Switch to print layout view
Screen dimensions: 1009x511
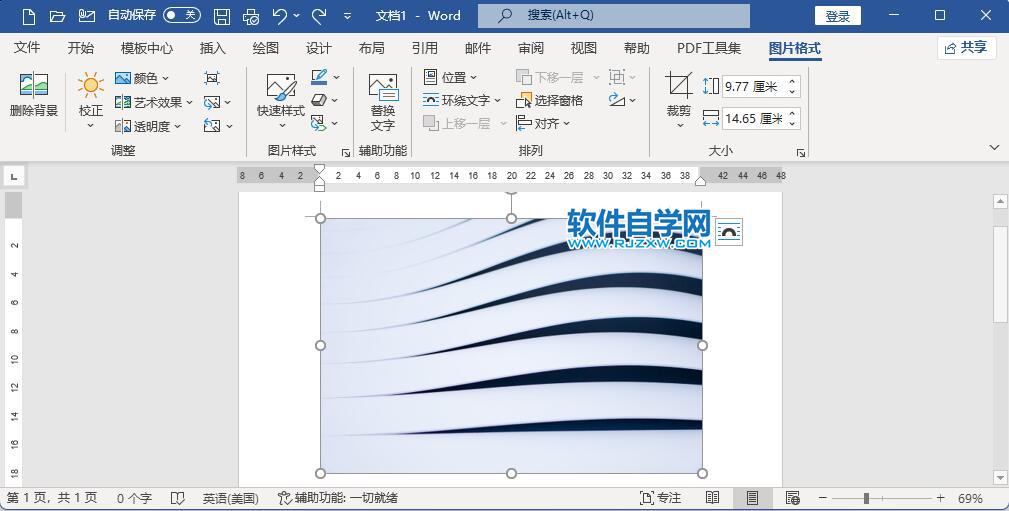[752, 498]
